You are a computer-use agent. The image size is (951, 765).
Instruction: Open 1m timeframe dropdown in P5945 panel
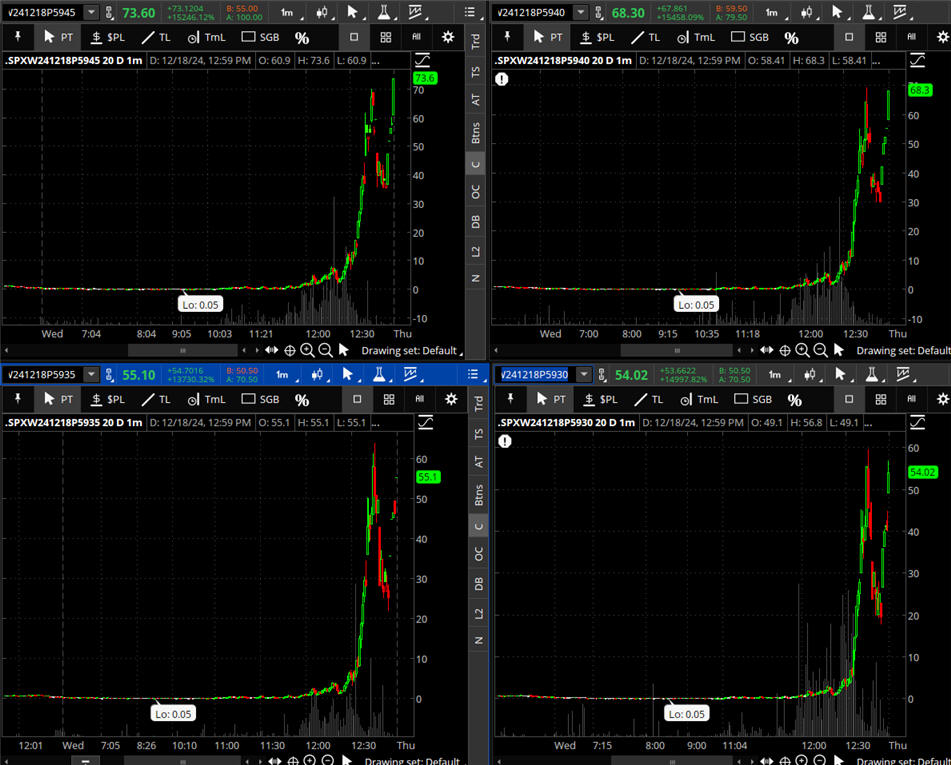[x=290, y=12]
